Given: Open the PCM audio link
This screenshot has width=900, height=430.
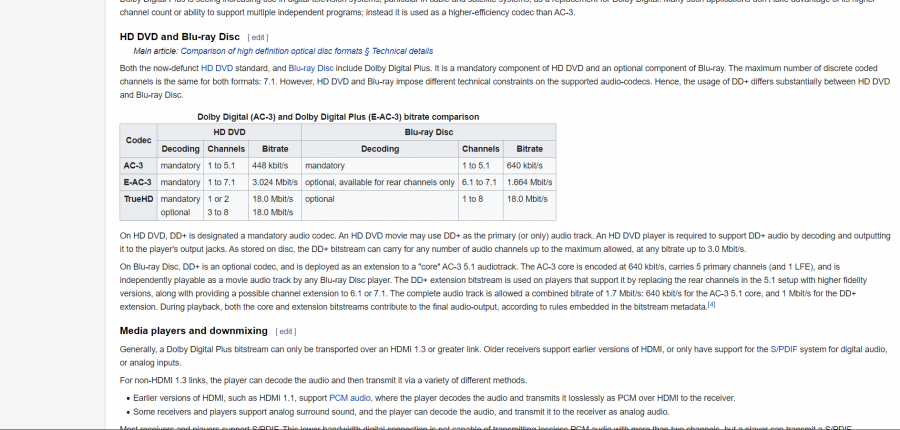Looking at the screenshot, I should pyautogui.click(x=350, y=398).
